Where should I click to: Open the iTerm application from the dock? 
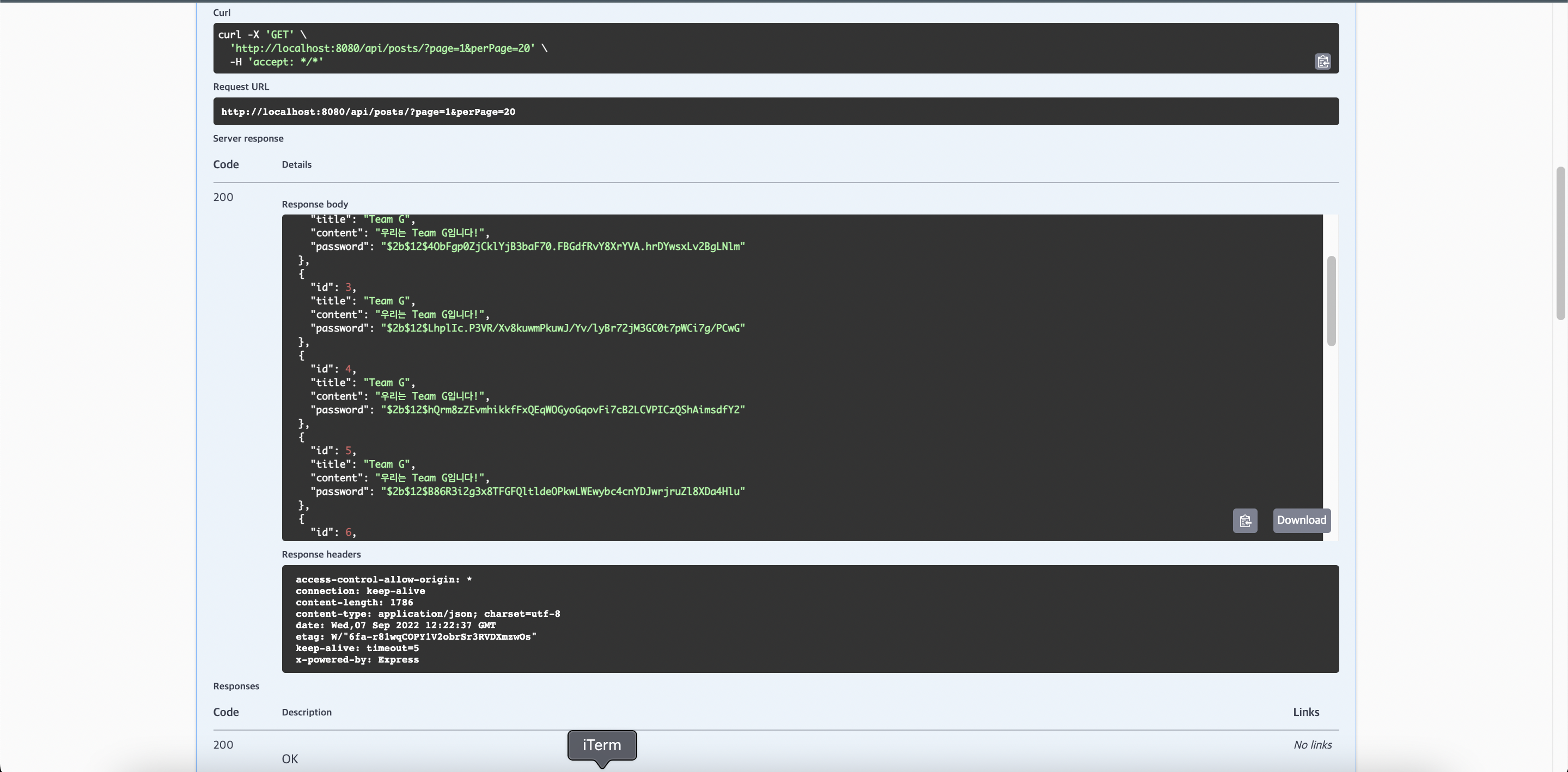pos(601,745)
